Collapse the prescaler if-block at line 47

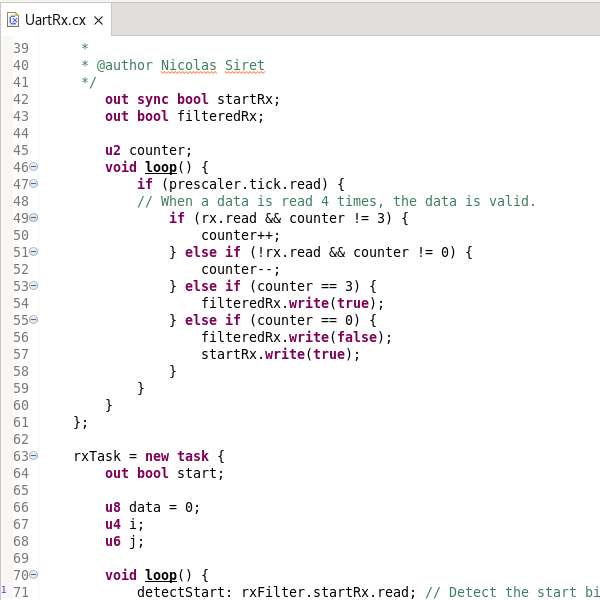click(x=33, y=184)
